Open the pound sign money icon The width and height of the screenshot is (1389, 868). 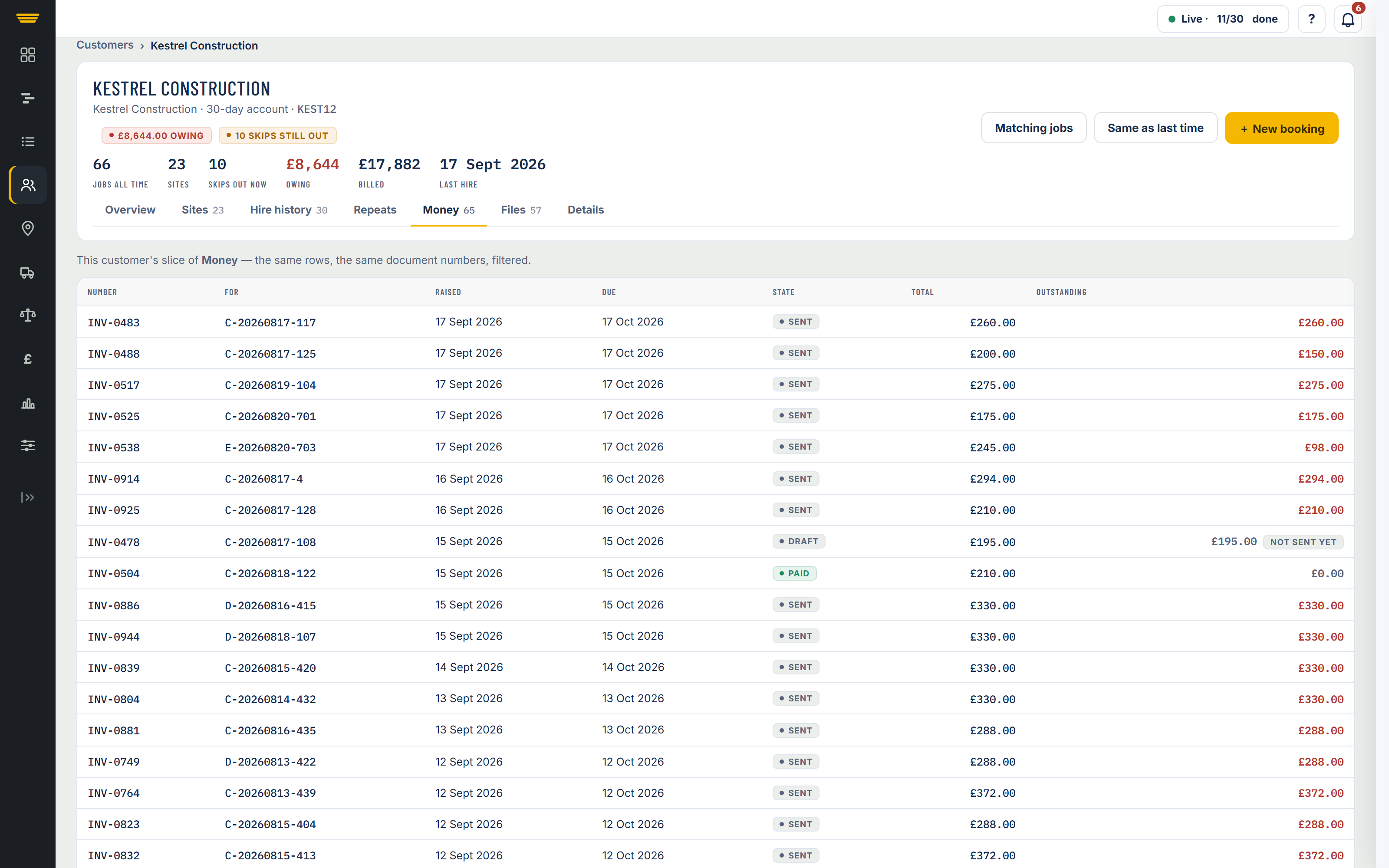pyautogui.click(x=27, y=359)
